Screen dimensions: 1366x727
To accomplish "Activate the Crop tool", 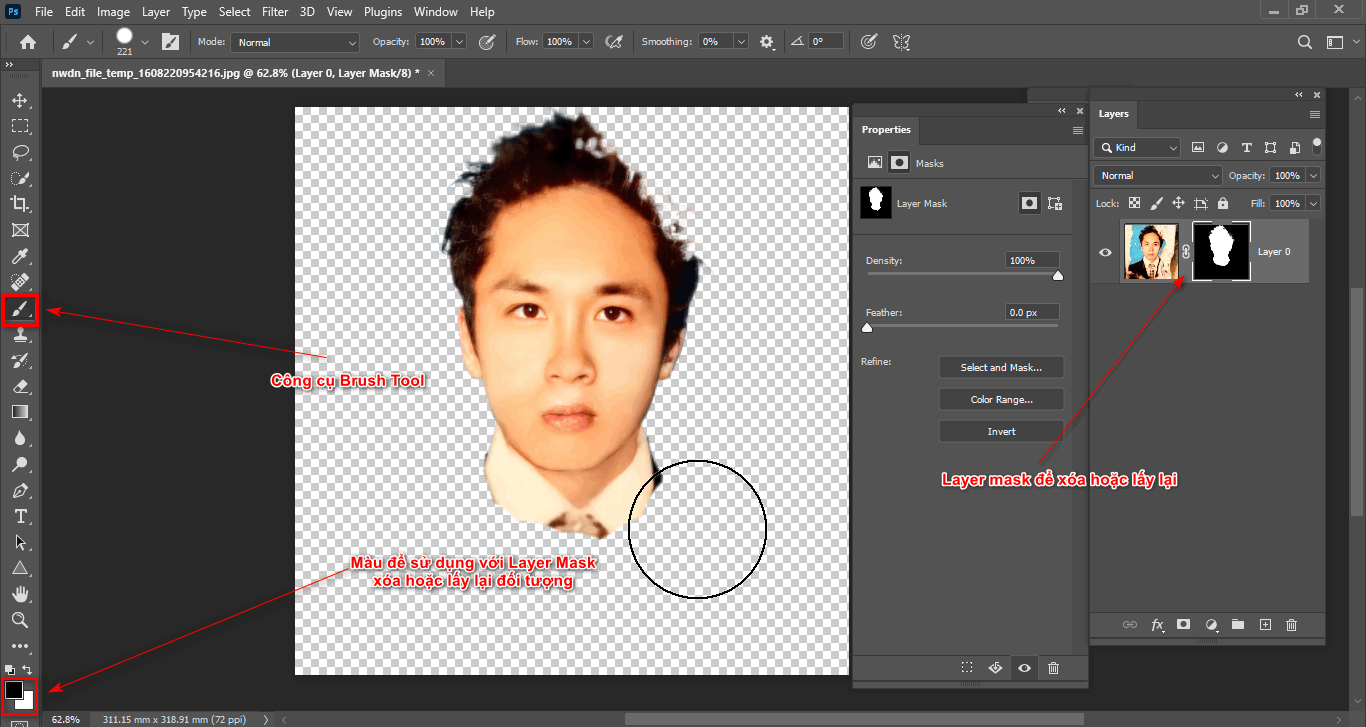I will [x=21, y=204].
